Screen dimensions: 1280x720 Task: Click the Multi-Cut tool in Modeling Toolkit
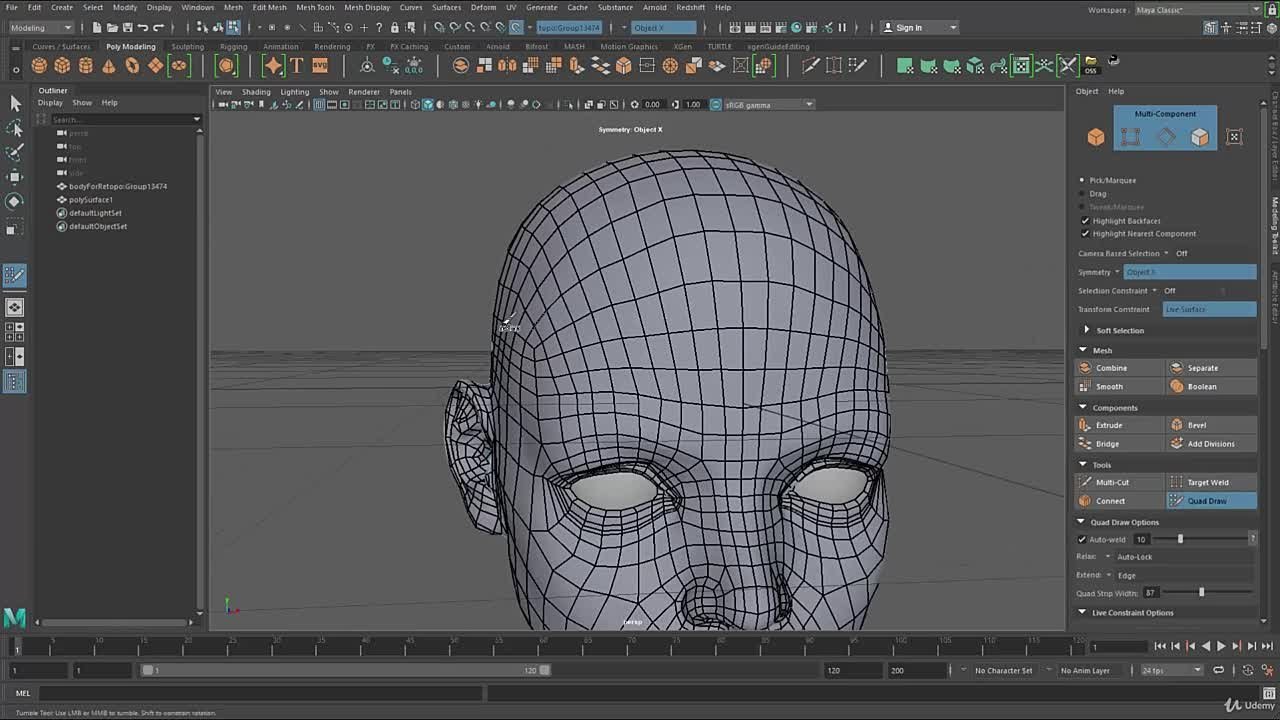pos(1112,482)
